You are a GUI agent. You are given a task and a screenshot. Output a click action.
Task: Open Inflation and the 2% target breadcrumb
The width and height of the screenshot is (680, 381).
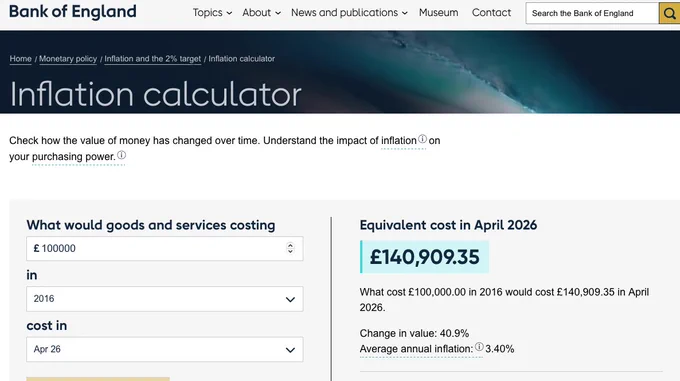click(x=153, y=59)
